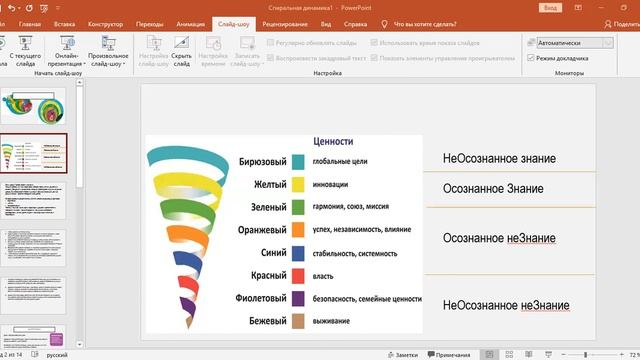Screen dimensions: 640x360
Task: Expand the Автоматически monitor dropdown
Action: tap(608, 43)
